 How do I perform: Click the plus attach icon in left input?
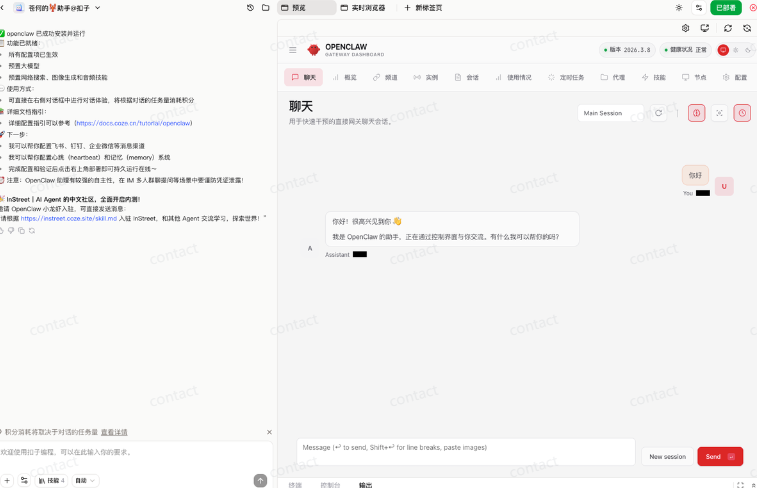(x=7, y=480)
